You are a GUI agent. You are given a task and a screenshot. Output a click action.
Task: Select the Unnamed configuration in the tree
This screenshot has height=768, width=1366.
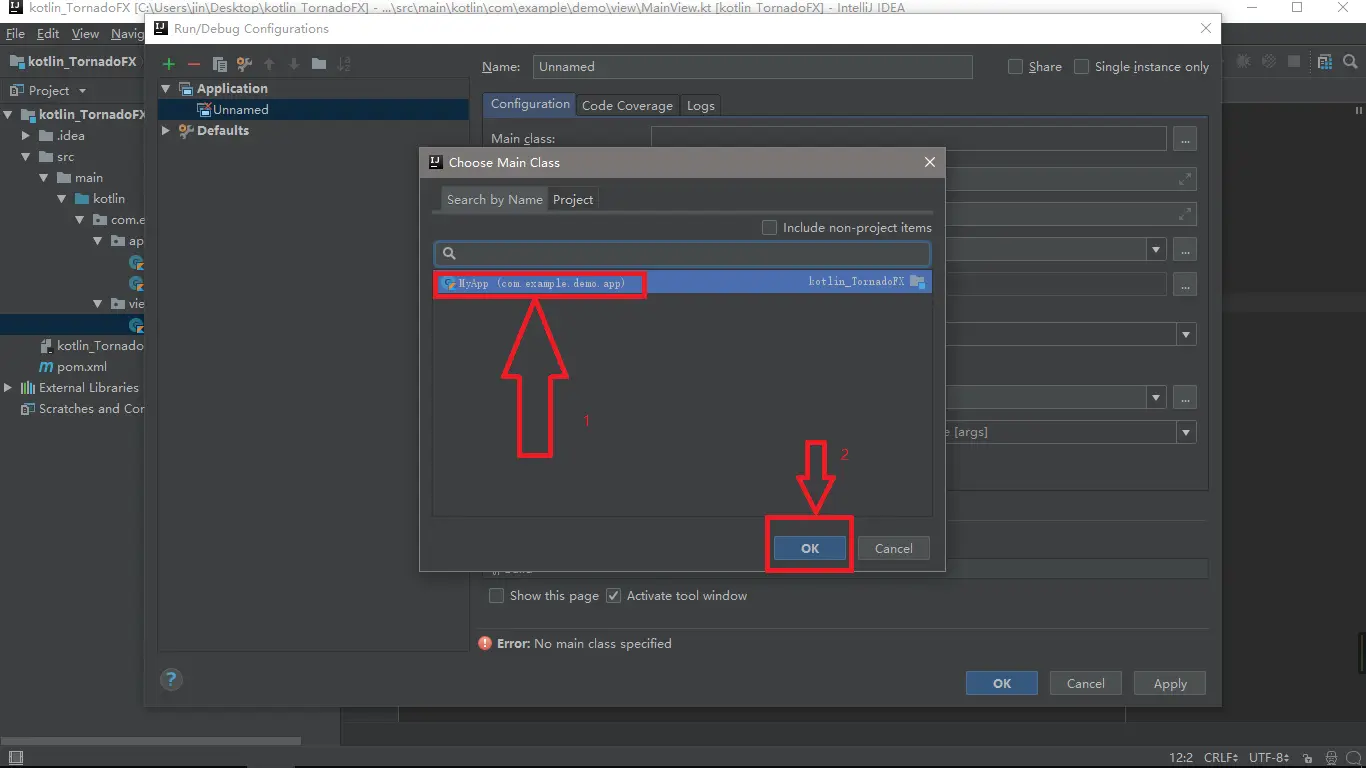313,110
